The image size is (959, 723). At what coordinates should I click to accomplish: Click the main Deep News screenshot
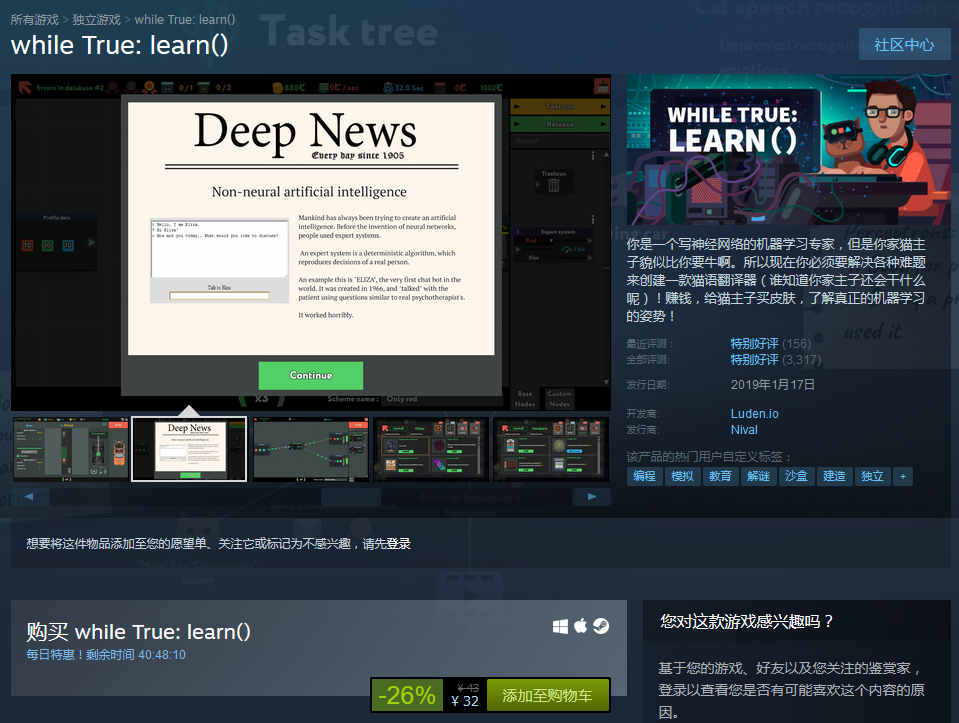point(311,242)
